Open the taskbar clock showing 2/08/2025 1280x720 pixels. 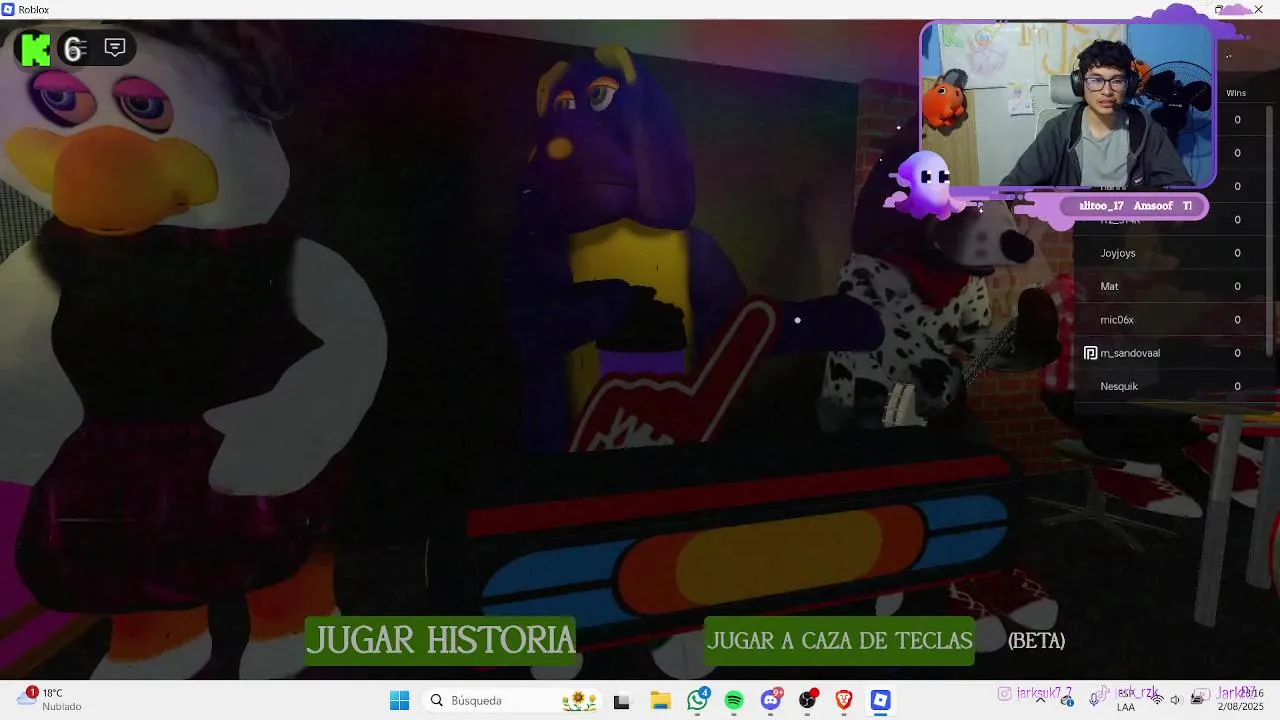click(x=1238, y=700)
